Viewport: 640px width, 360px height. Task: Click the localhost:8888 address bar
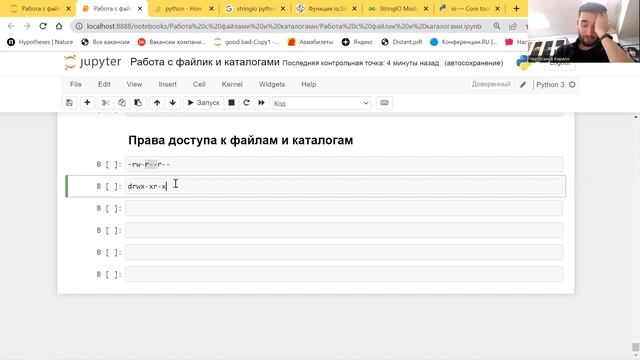[x=284, y=26]
